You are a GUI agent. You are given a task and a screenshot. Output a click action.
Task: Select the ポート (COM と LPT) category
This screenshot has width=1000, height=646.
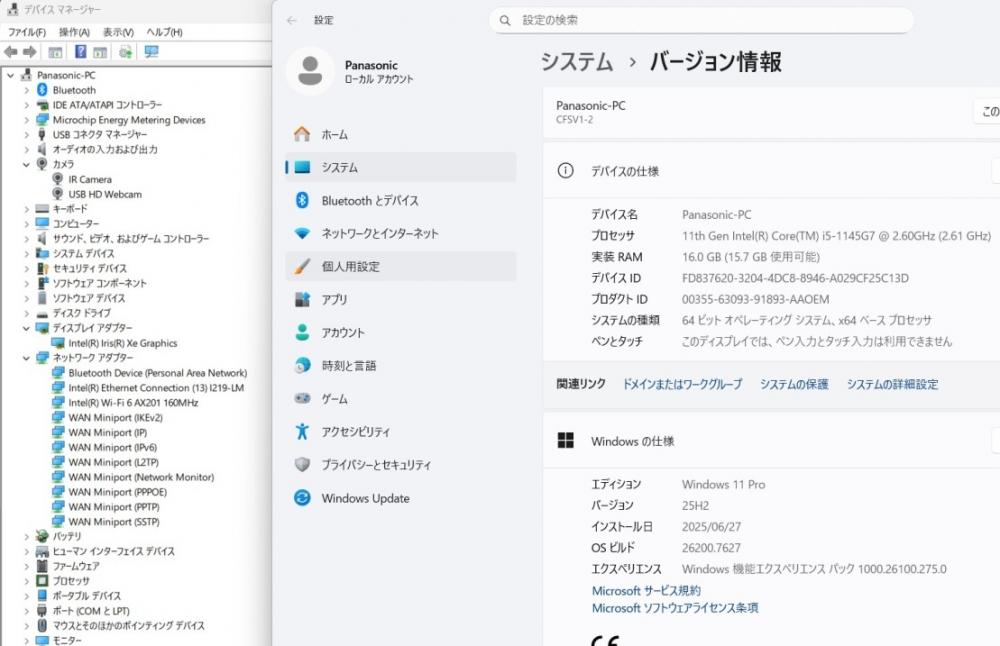pyautogui.click(x=91, y=611)
